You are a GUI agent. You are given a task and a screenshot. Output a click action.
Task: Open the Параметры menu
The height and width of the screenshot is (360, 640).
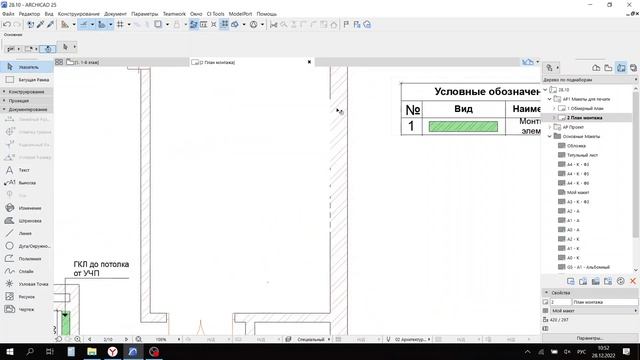point(144,14)
